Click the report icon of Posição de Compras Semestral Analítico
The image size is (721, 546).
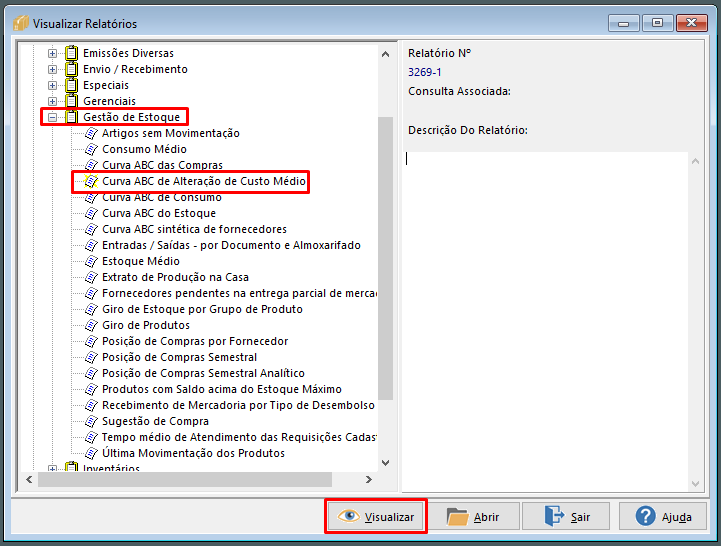tap(92, 373)
